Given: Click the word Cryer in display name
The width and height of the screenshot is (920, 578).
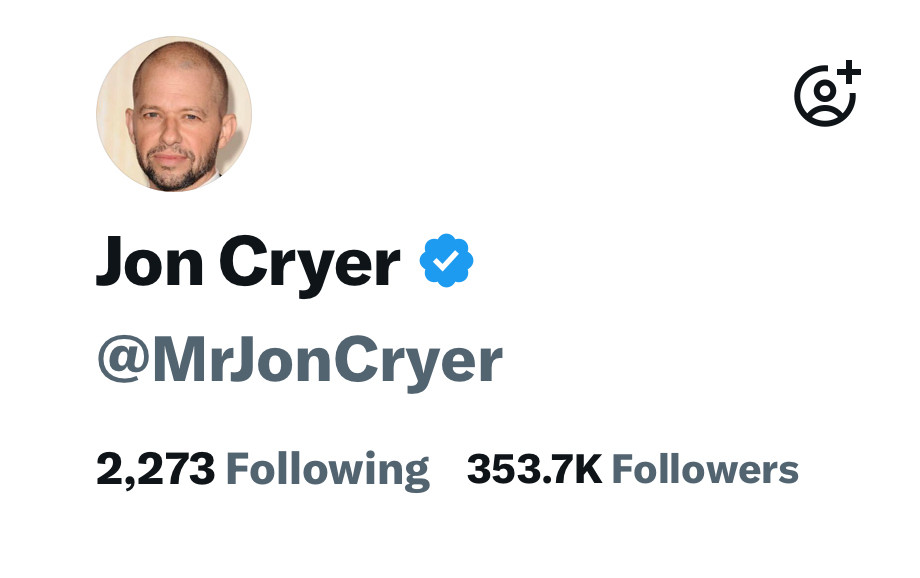Looking at the screenshot, I should (x=310, y=266).
